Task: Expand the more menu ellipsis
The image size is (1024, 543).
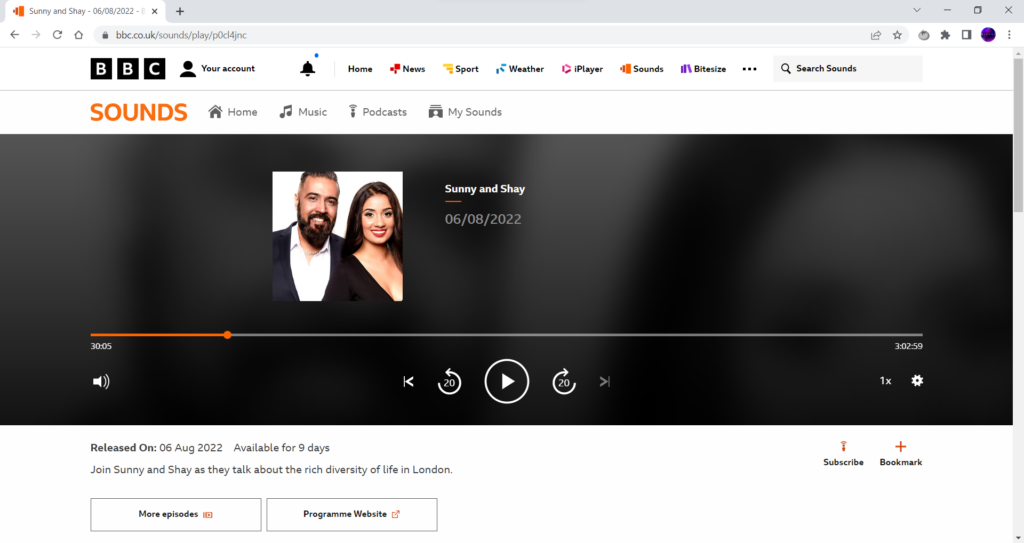Action: (x=750, y=69)
